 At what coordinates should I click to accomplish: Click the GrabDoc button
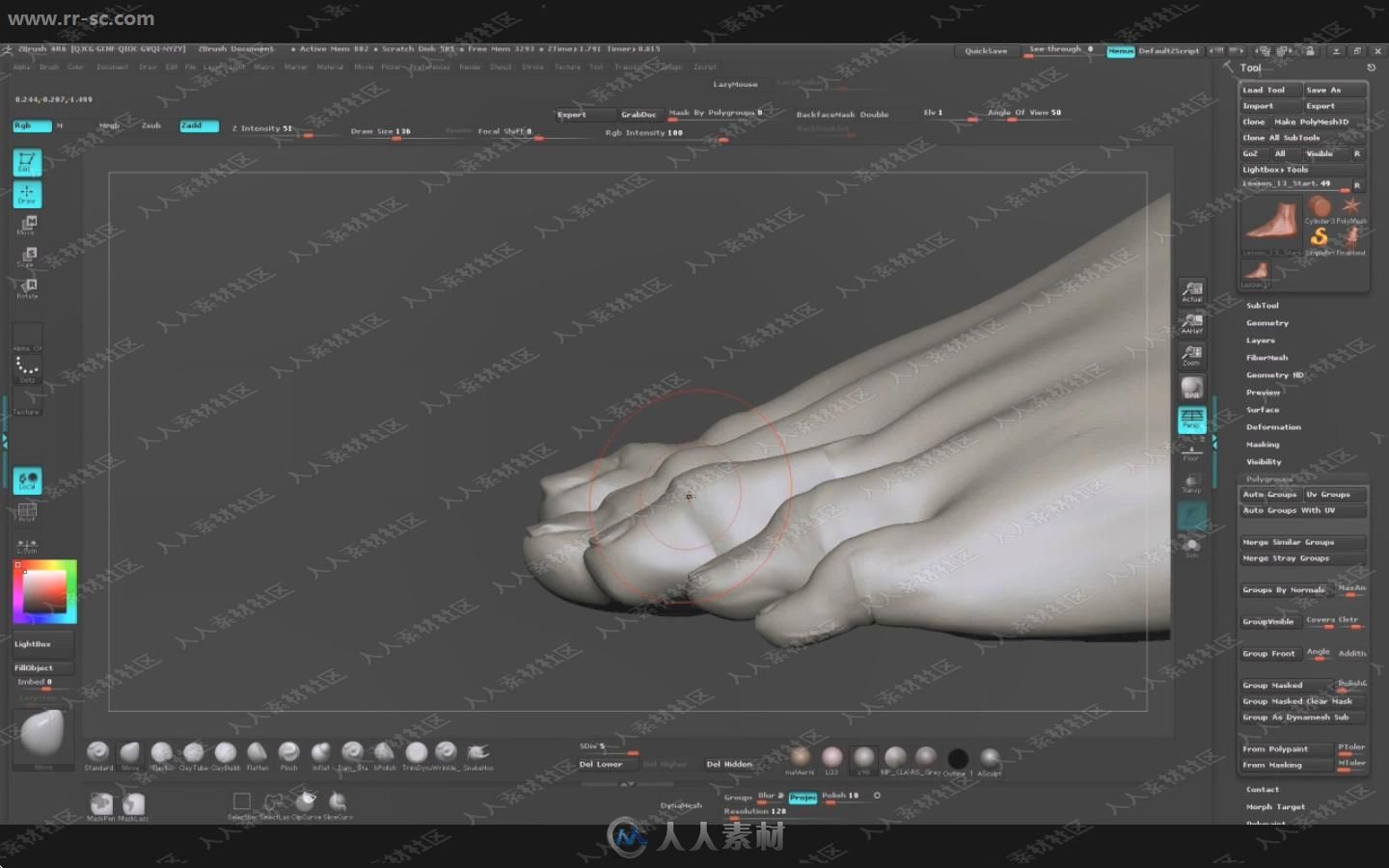638,114
